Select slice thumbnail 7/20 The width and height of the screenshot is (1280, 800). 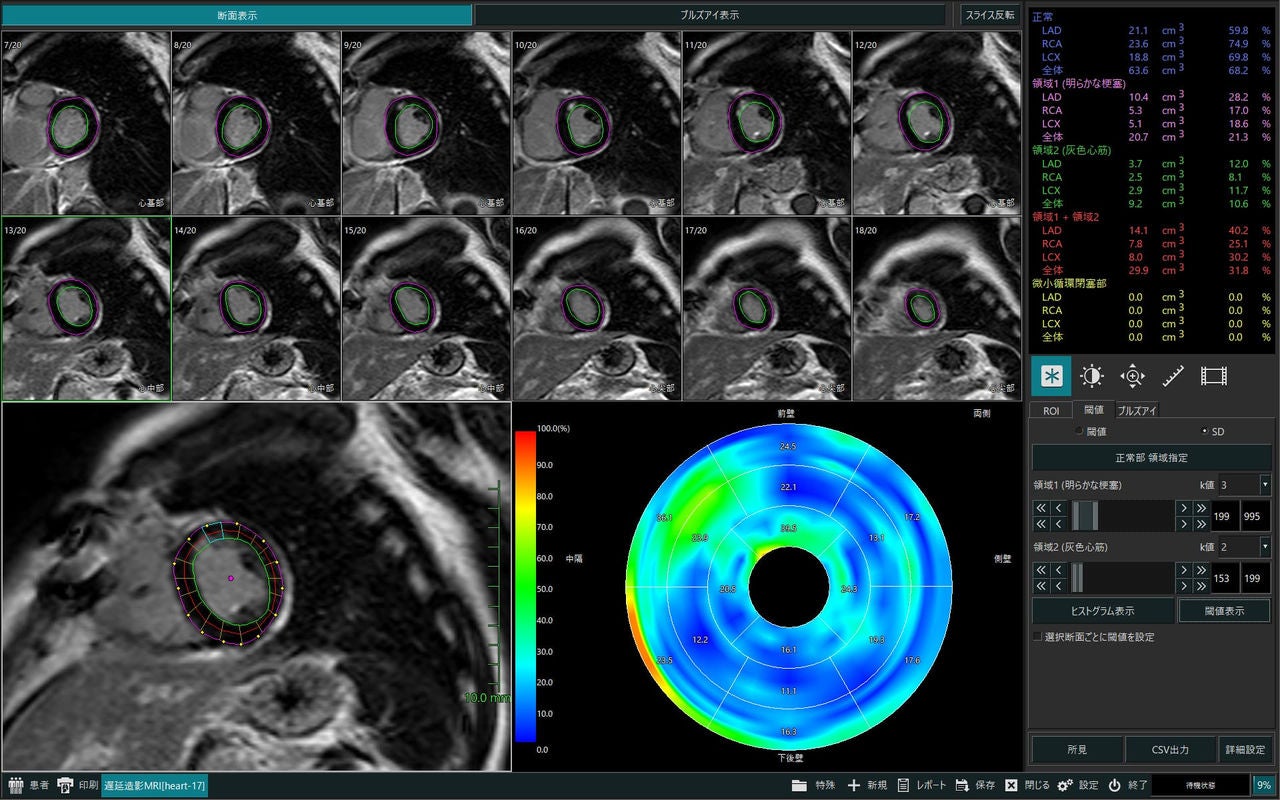click(86, 123)
